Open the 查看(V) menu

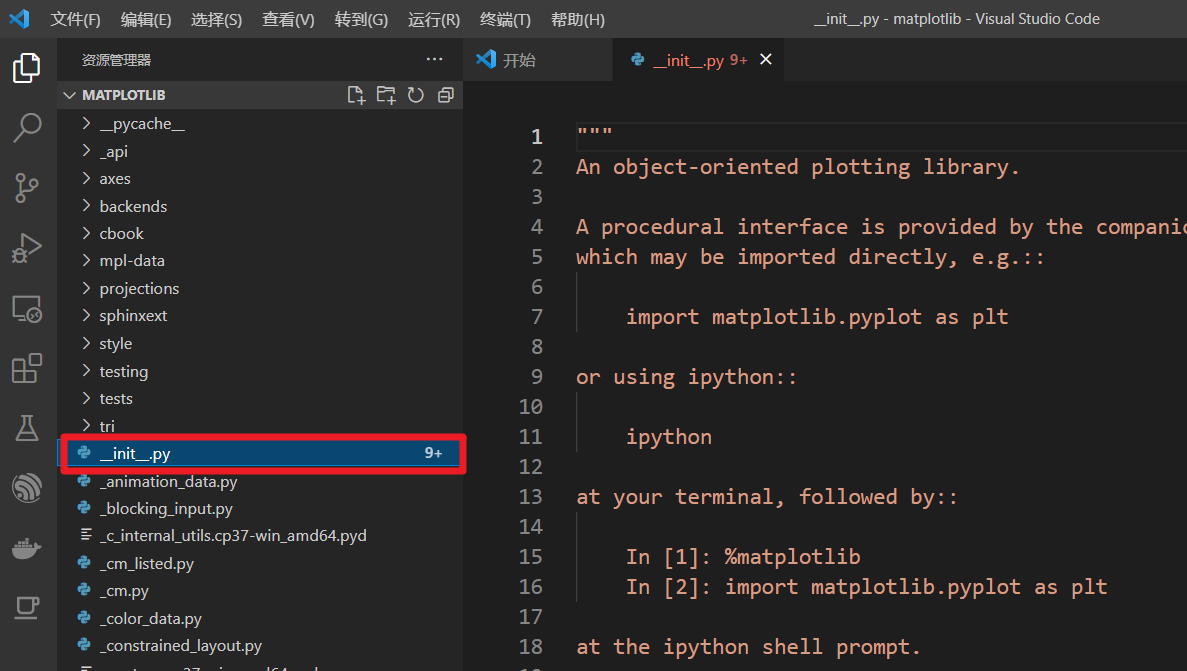[x=288, y=20]
